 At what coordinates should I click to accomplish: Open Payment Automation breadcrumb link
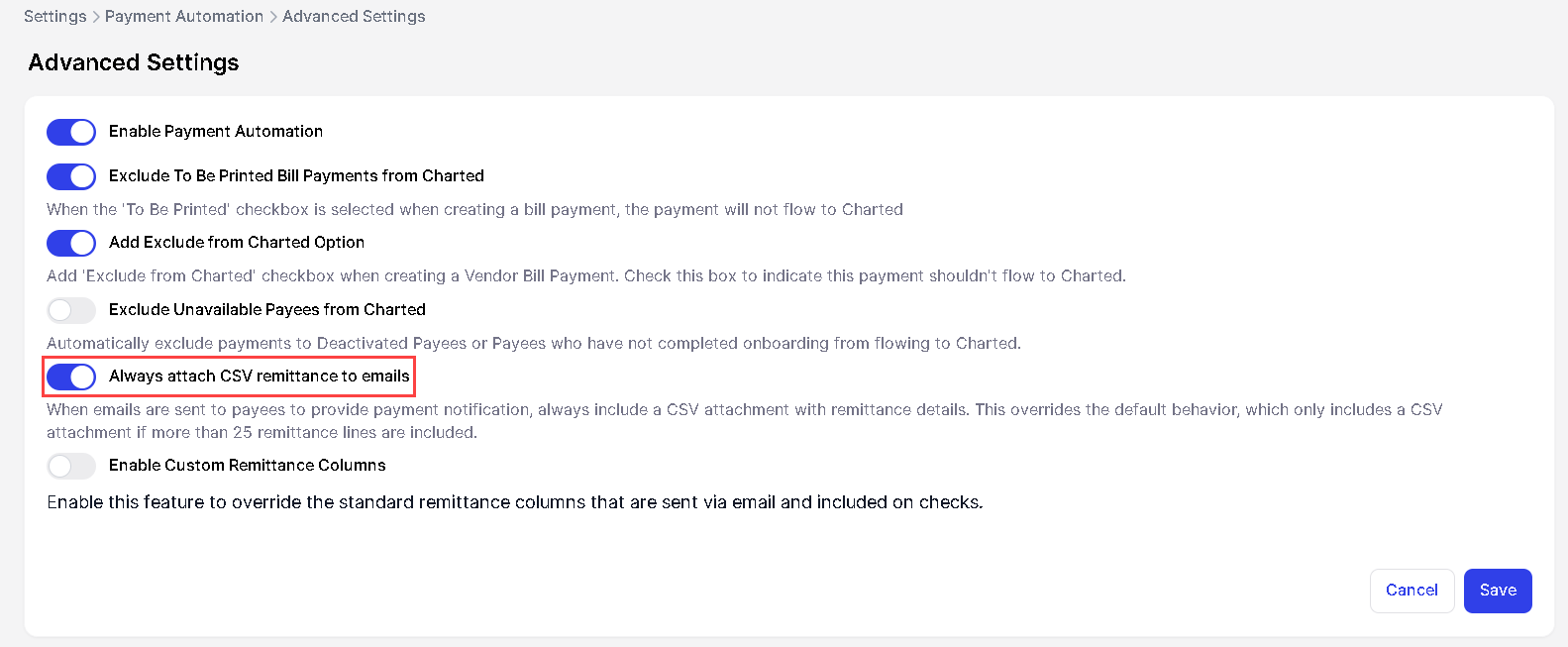pos(184,17)
